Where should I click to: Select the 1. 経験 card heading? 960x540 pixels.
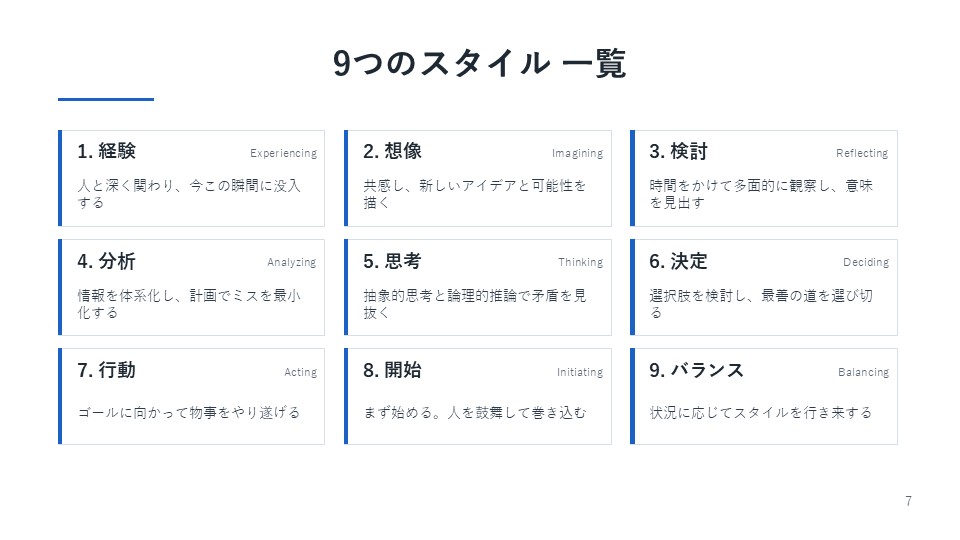click(107, 151)
